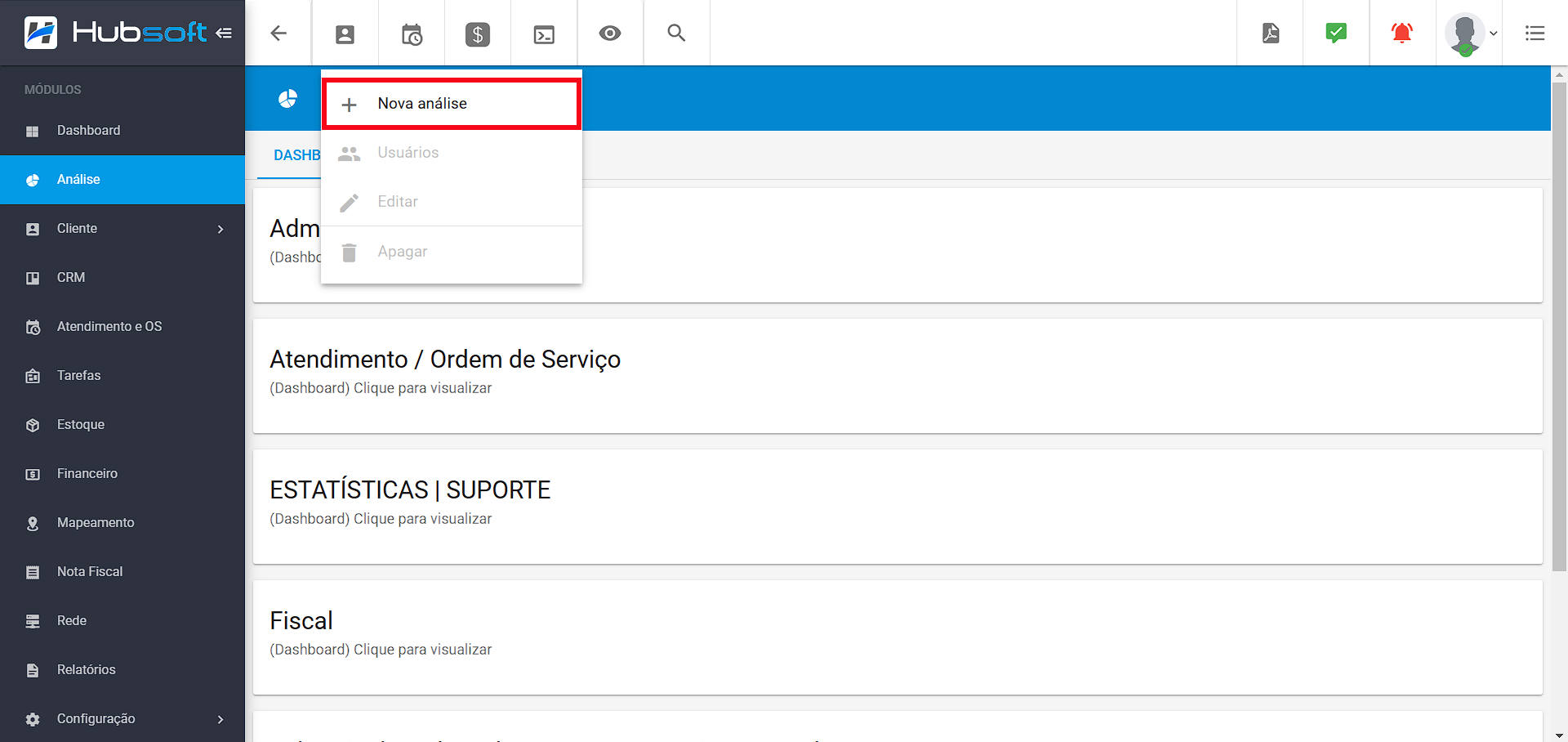The image size is (1568, 742).
Task: Open the terminal console icon in the toolbar
Action: coord(544,34)
